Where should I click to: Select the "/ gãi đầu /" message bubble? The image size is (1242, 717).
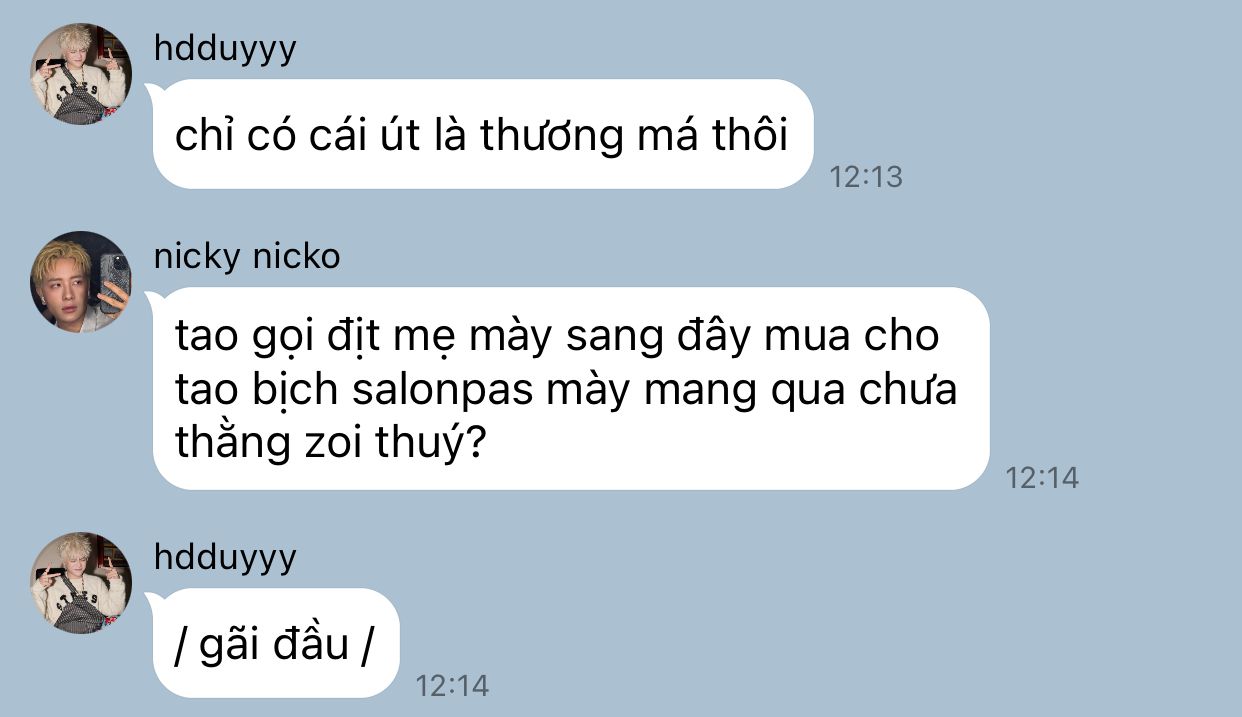[275, 643]
